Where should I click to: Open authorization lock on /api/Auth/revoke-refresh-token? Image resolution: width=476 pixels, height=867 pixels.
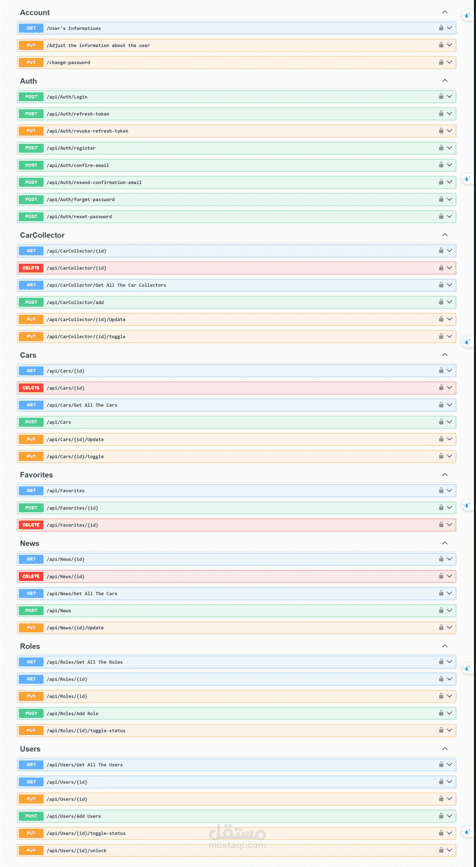pyautogui.click(x=441, y=130)
